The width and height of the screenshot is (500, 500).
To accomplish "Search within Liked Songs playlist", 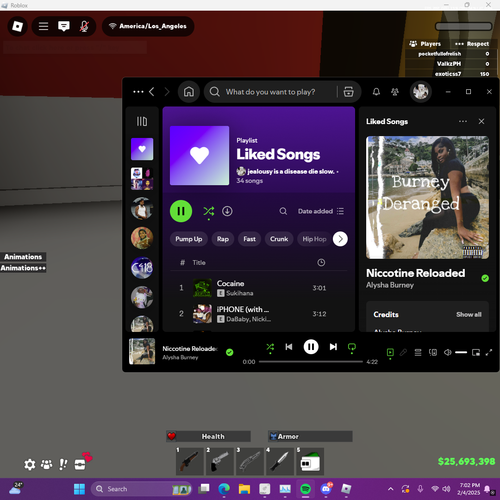I will click(283, 211).
